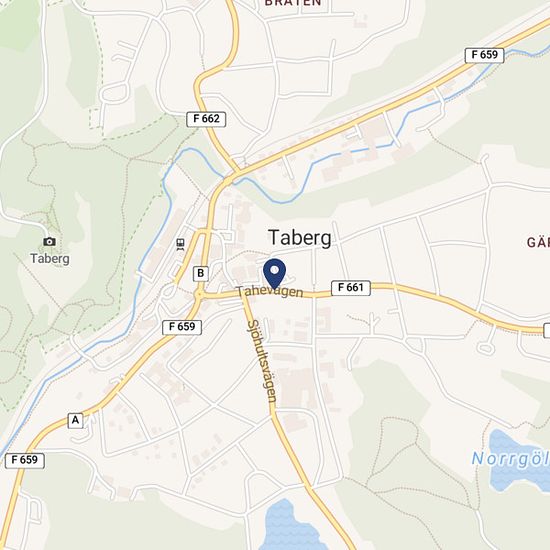Image resolution: width=550 pixels, height=550 pixels.
Task: Select the camera icon above Taberg viewpoint
Action: (x=49, y=242)
